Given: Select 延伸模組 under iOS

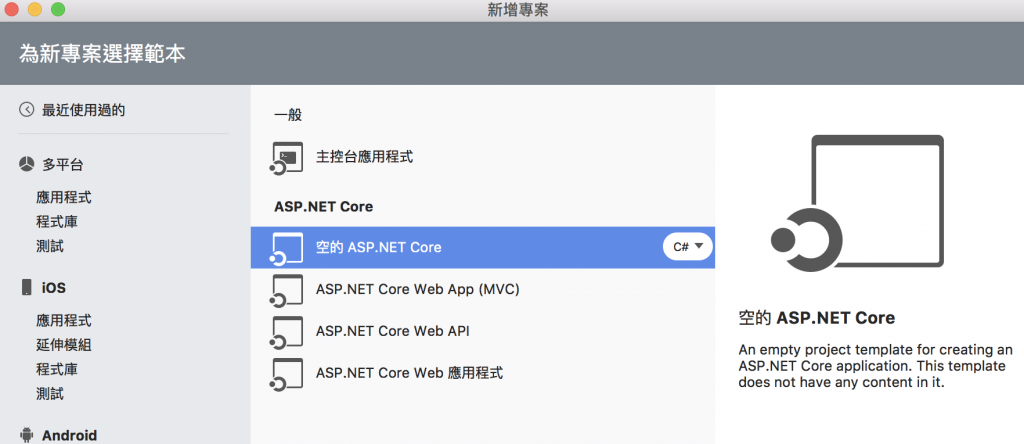Looking at the screenshot, I should [x=64, y=345].
